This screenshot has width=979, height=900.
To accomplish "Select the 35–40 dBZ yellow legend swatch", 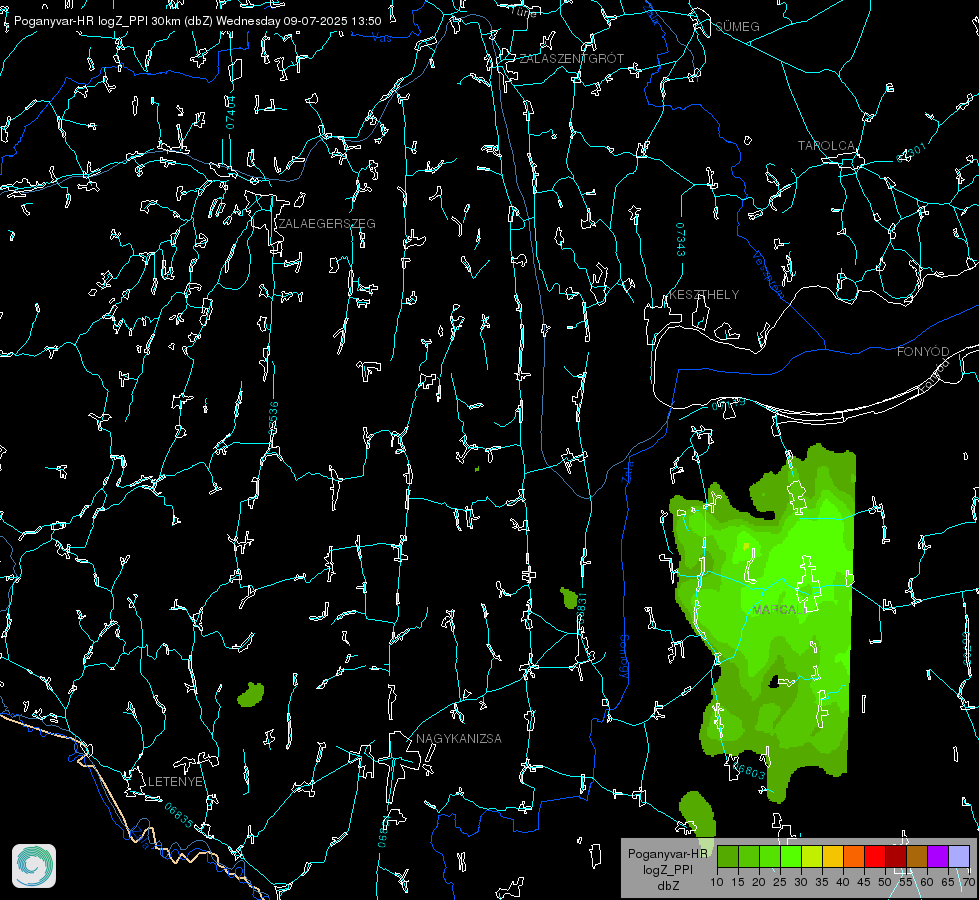I will pyautogui.click(x=833, y=856).
